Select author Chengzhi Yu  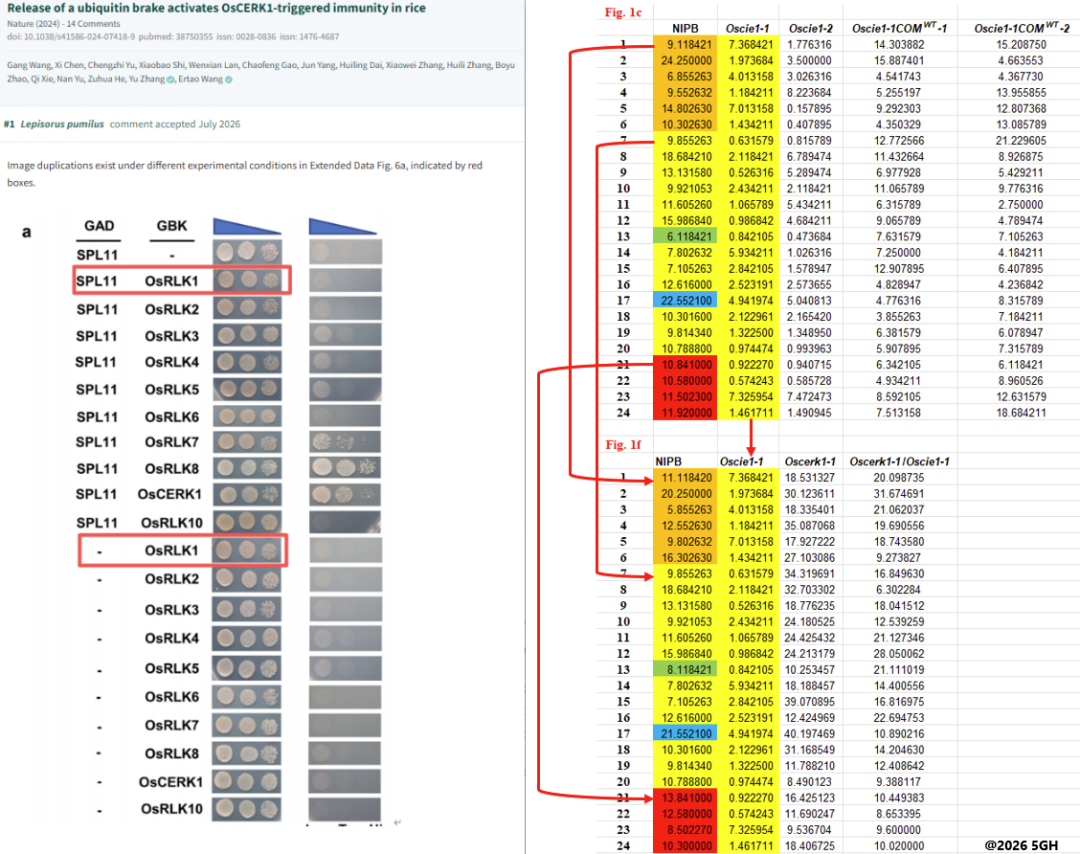pos(111,65)
